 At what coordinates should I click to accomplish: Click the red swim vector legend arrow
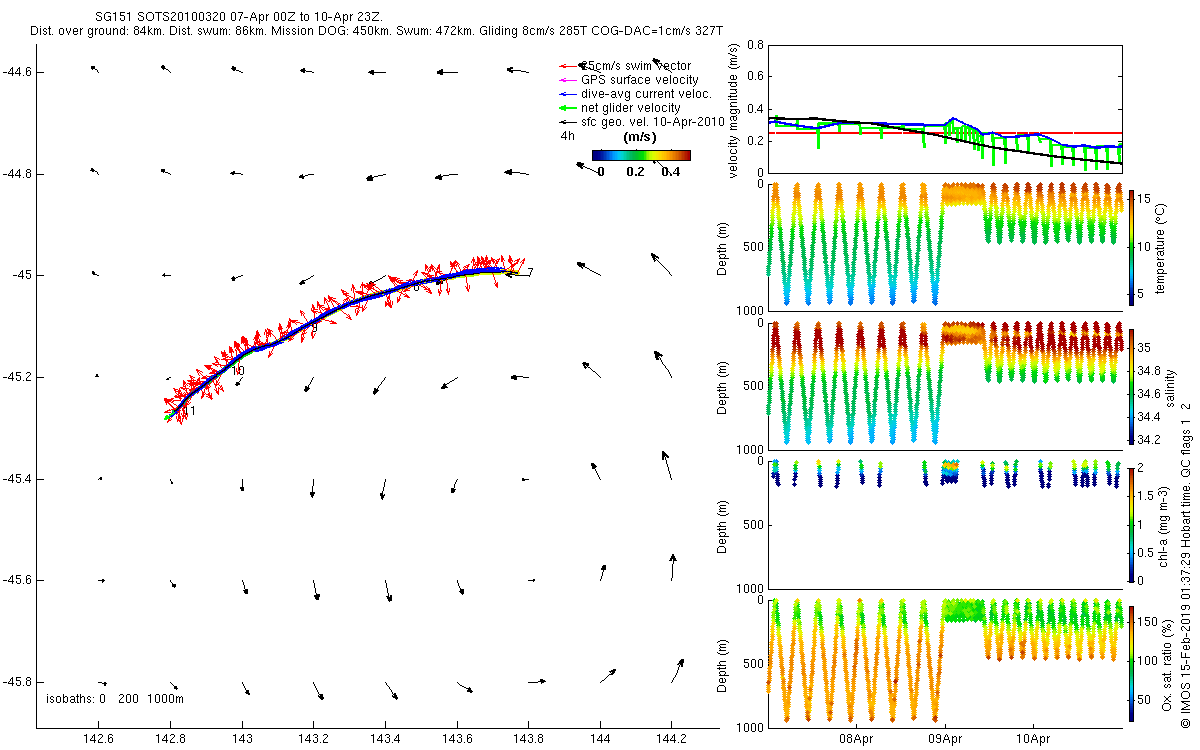coord(569,66)
